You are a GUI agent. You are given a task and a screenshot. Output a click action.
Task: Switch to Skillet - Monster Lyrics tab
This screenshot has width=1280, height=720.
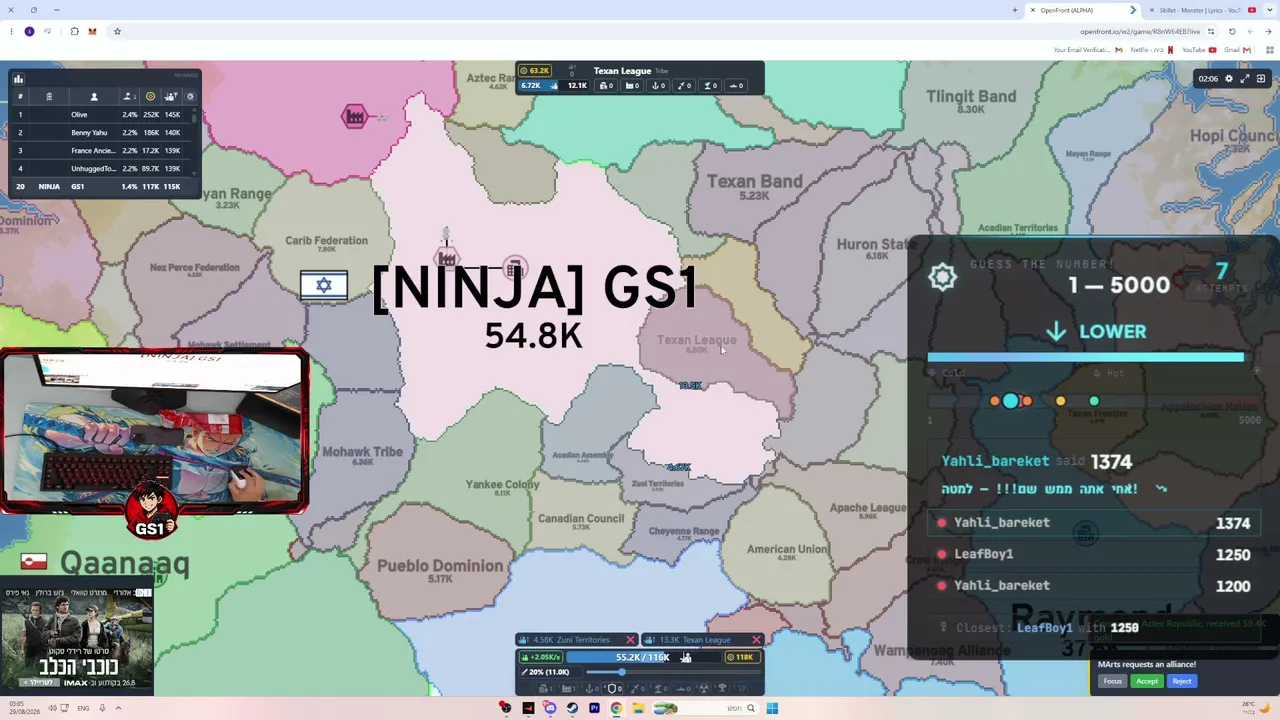(x=1198, y=10)
